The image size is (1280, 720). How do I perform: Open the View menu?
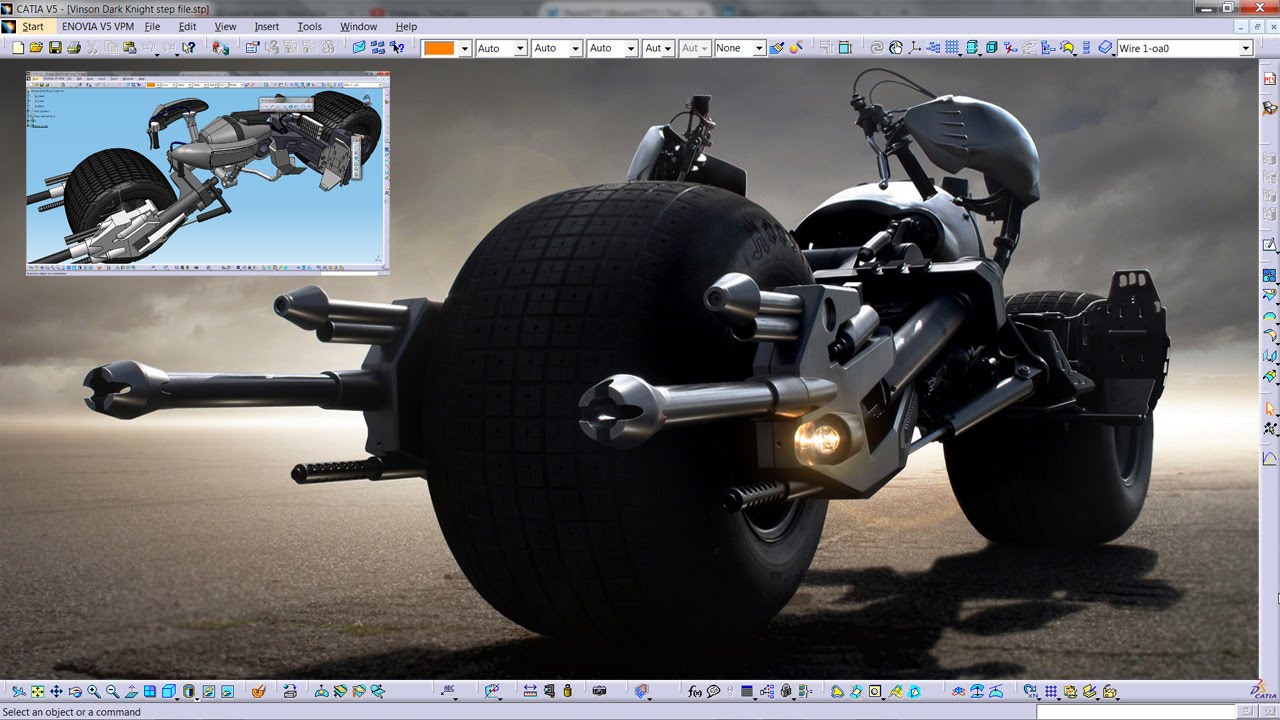[226, 27]
